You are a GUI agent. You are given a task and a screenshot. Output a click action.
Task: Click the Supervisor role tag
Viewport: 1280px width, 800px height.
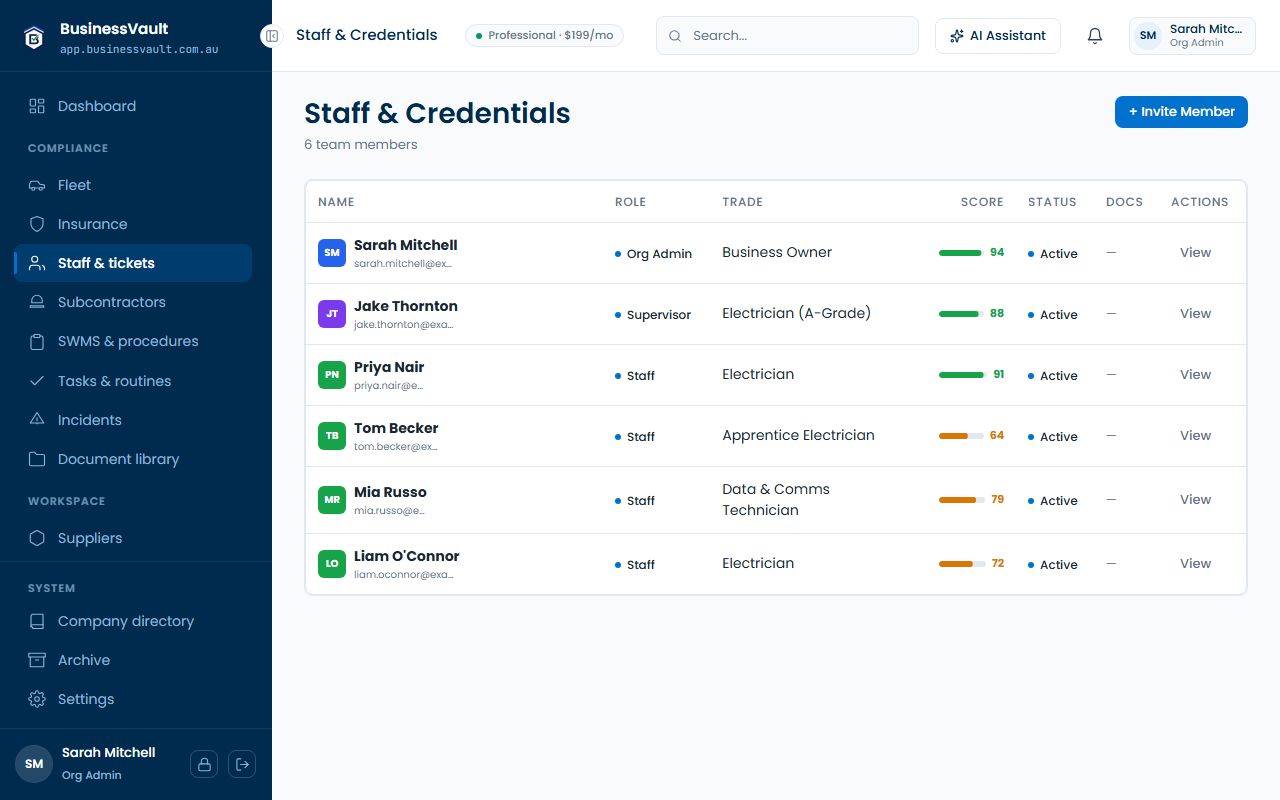[653, 315]
